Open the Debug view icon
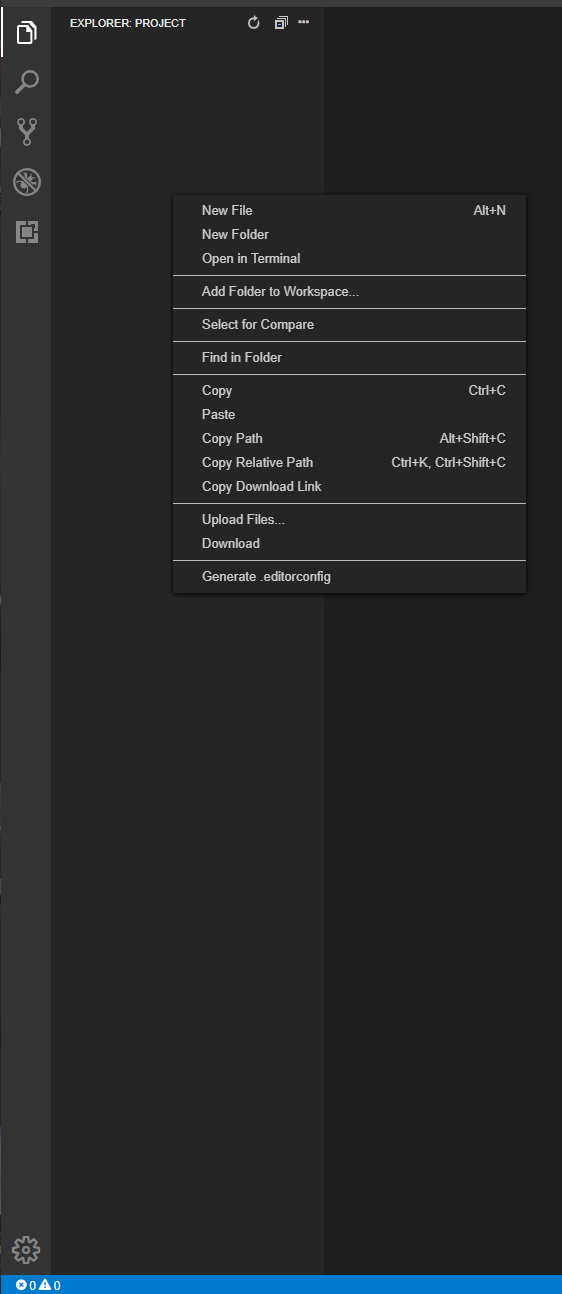The width and height of the screenshot is (562, 1294). click(26, 182)
